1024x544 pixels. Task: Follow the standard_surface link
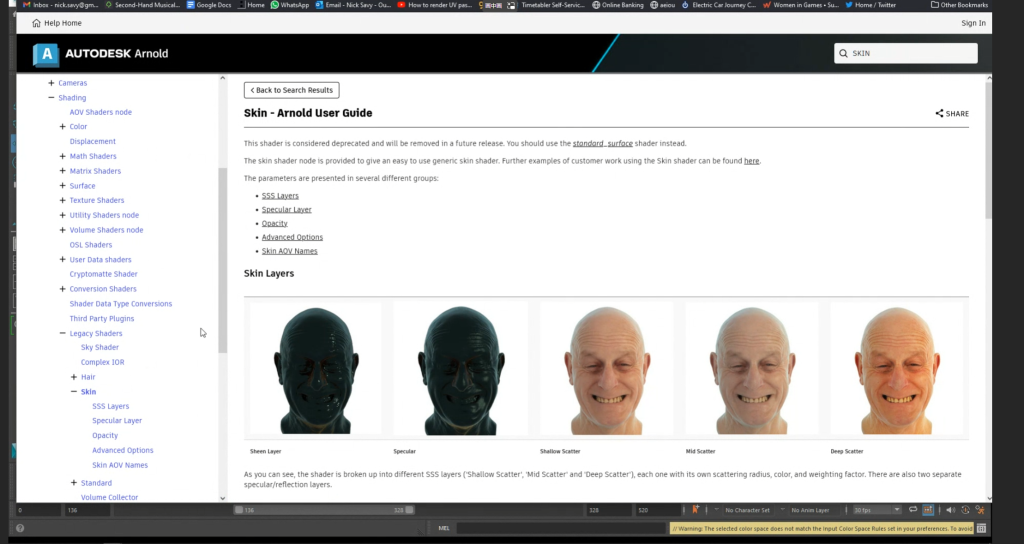coord(602,143)
